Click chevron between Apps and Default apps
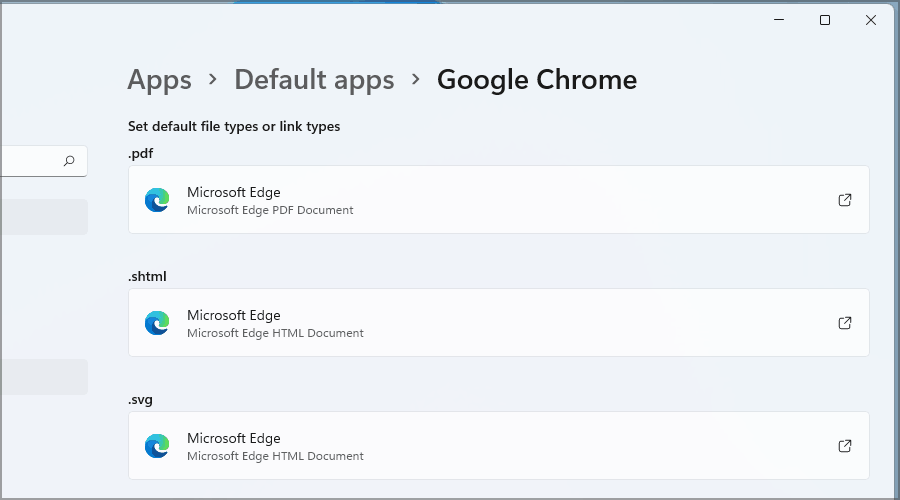 coord(213,80)
